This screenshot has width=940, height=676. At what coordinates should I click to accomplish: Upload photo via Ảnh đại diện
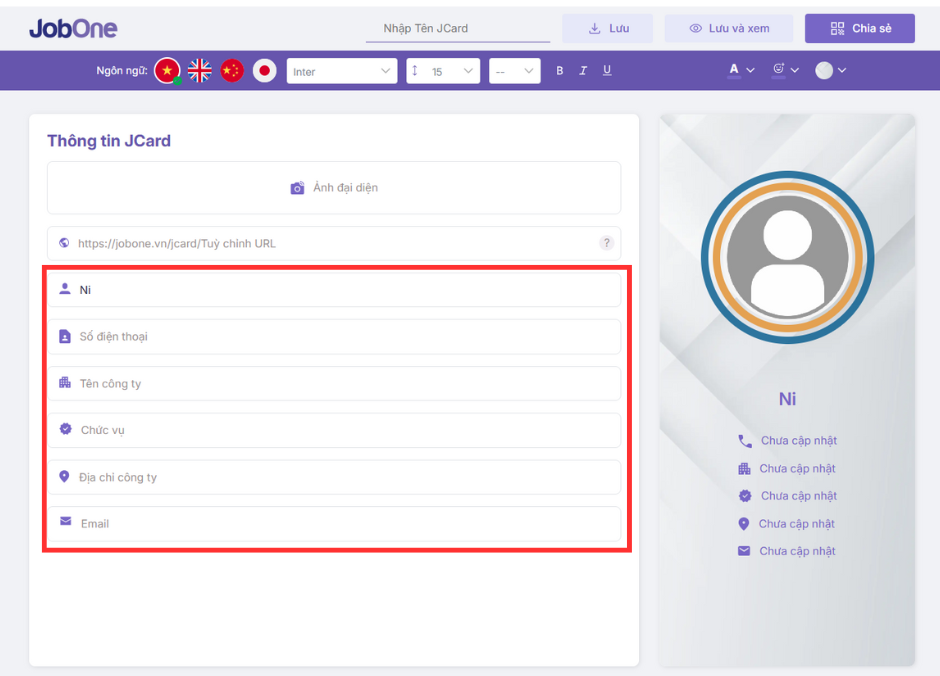click(x=334, y=188)
